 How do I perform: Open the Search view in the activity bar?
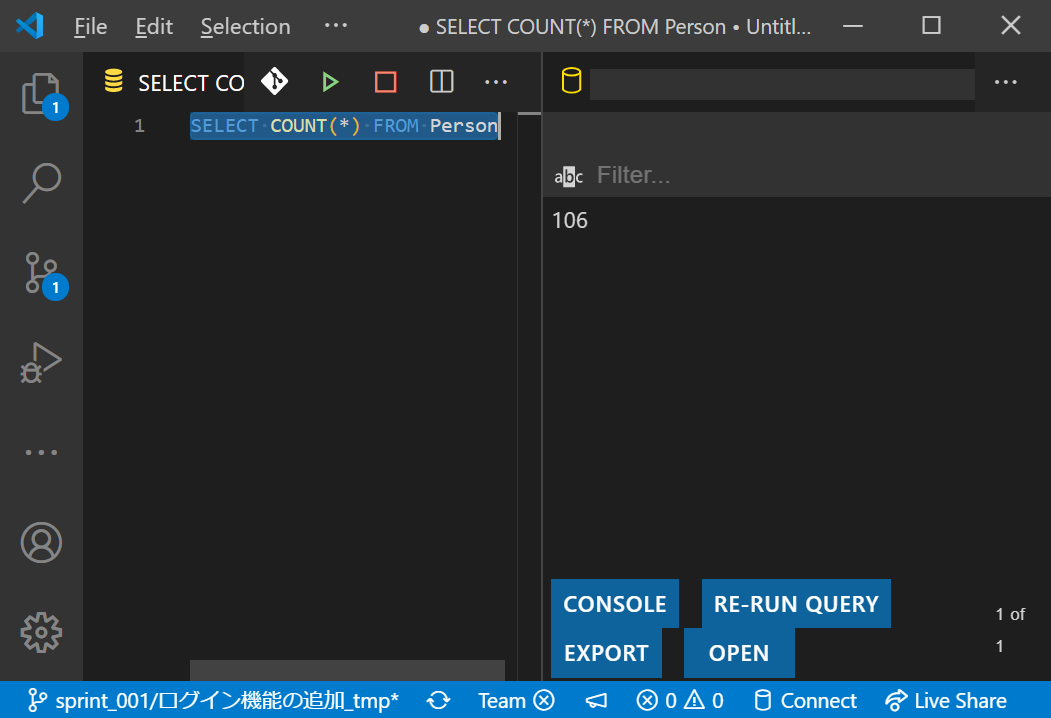pyautogui.click(x=41, y=183)
